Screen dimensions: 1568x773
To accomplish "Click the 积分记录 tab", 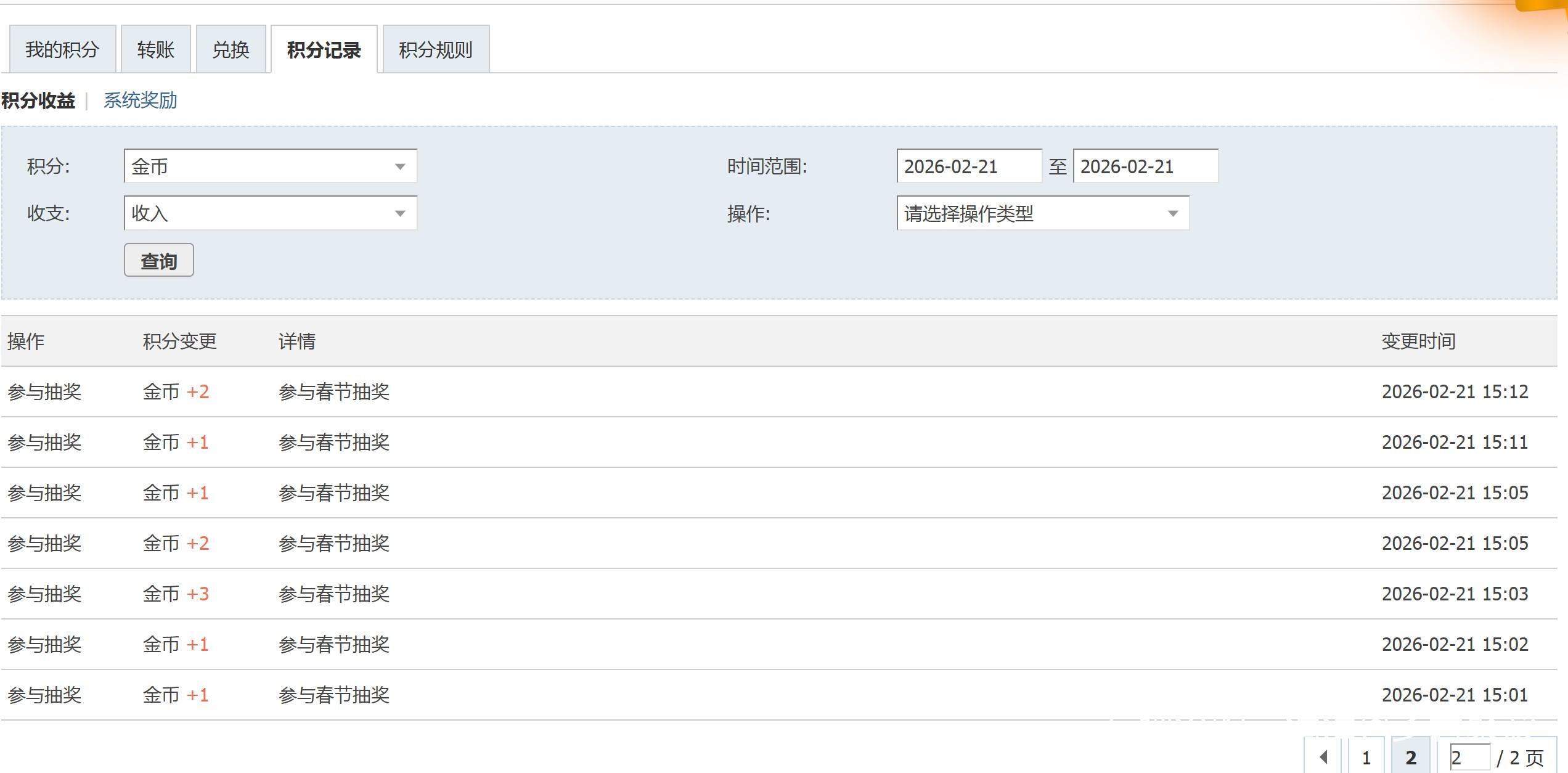I will [x=324, y=50].
